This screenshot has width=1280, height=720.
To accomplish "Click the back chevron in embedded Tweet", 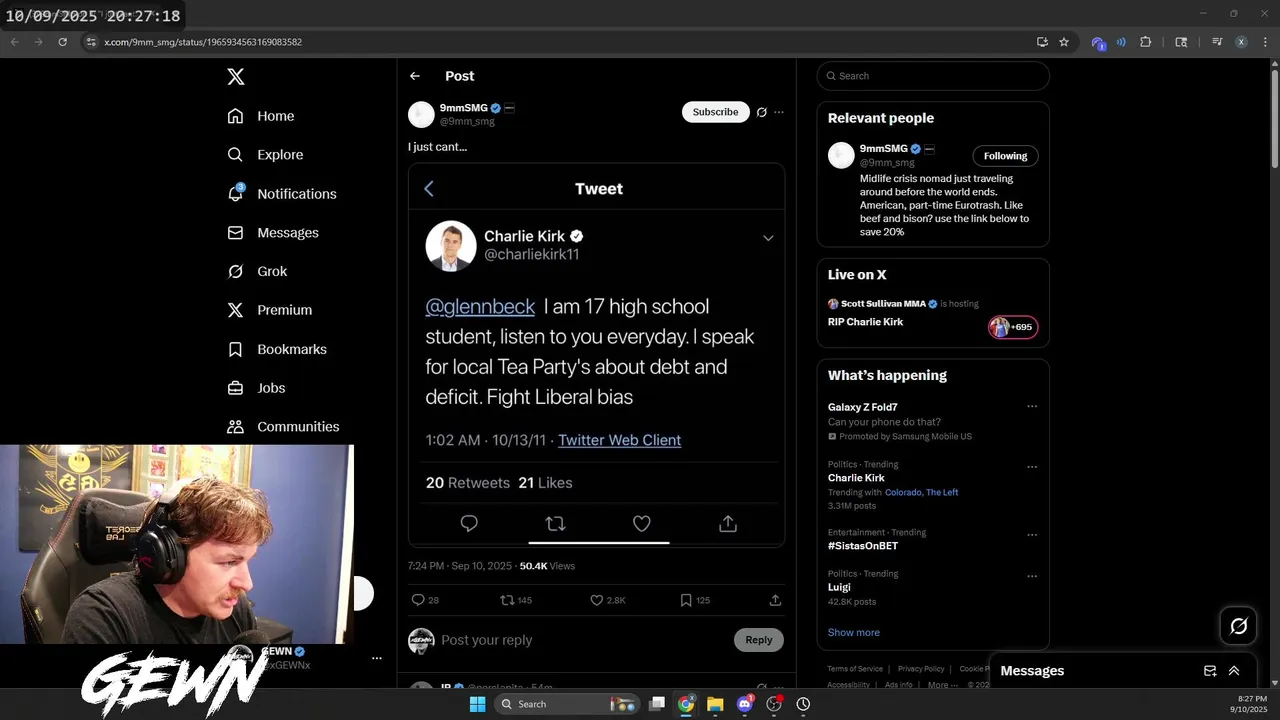I will pyautogui.click(x=429, y=188).
